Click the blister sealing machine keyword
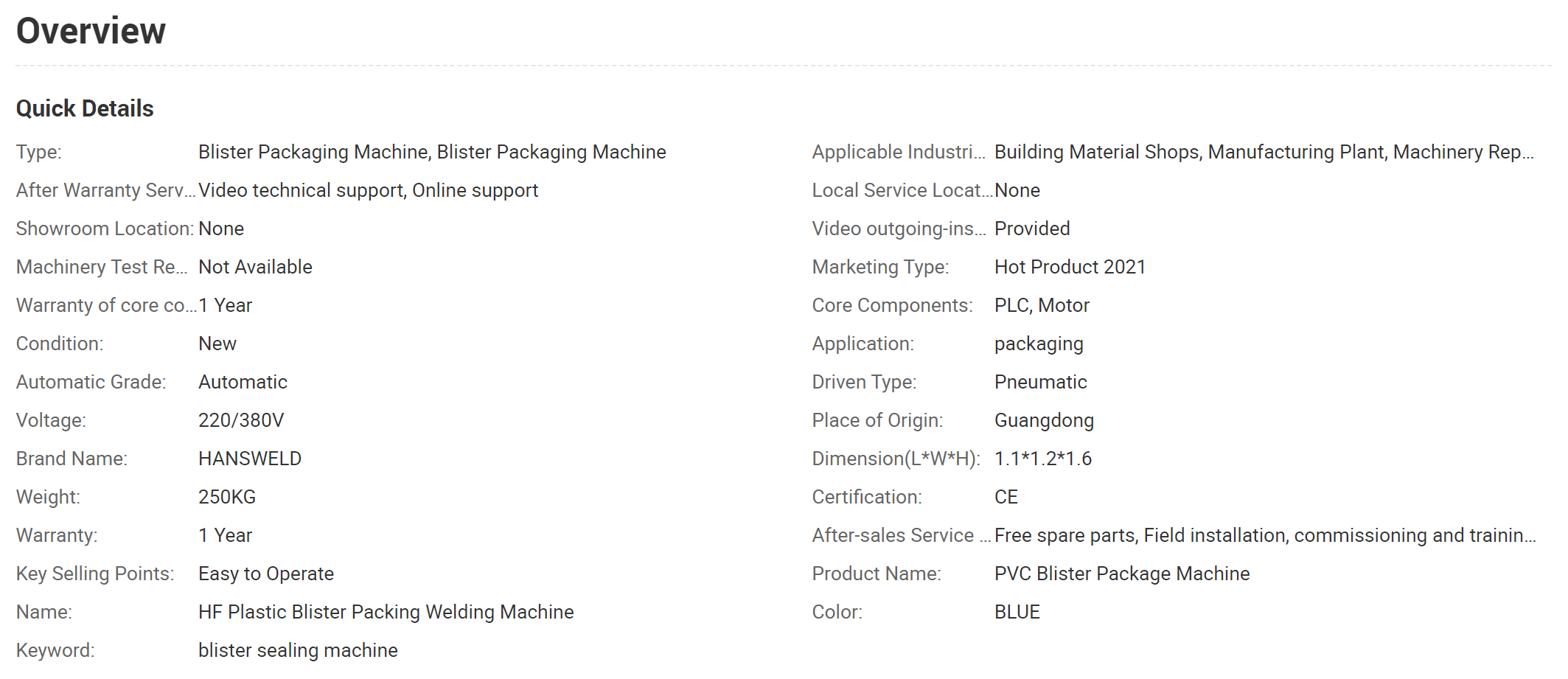 click(298, 650)
